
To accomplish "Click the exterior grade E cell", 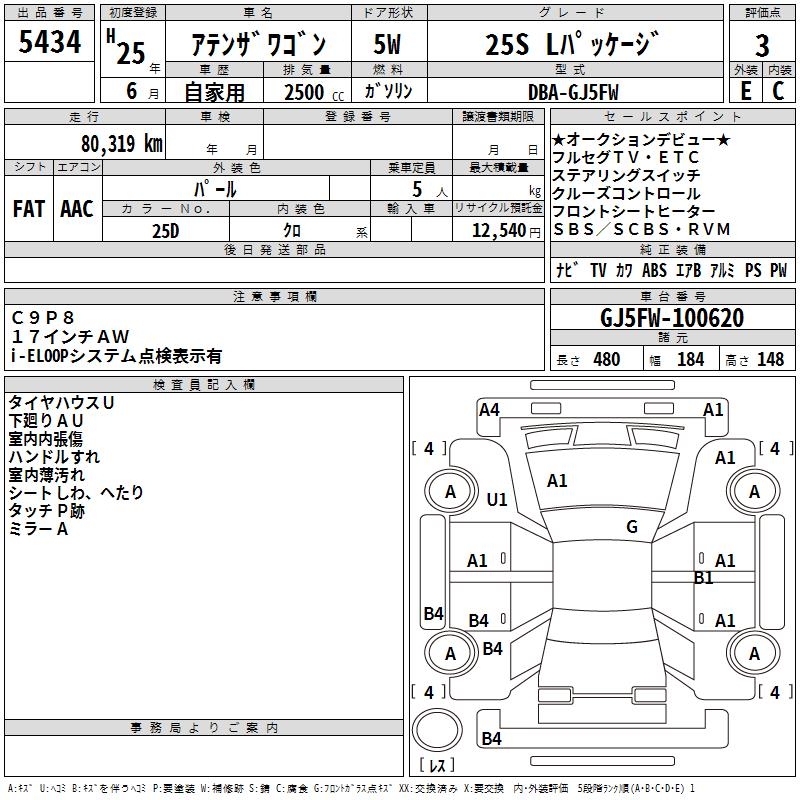I will coord(745,91).
